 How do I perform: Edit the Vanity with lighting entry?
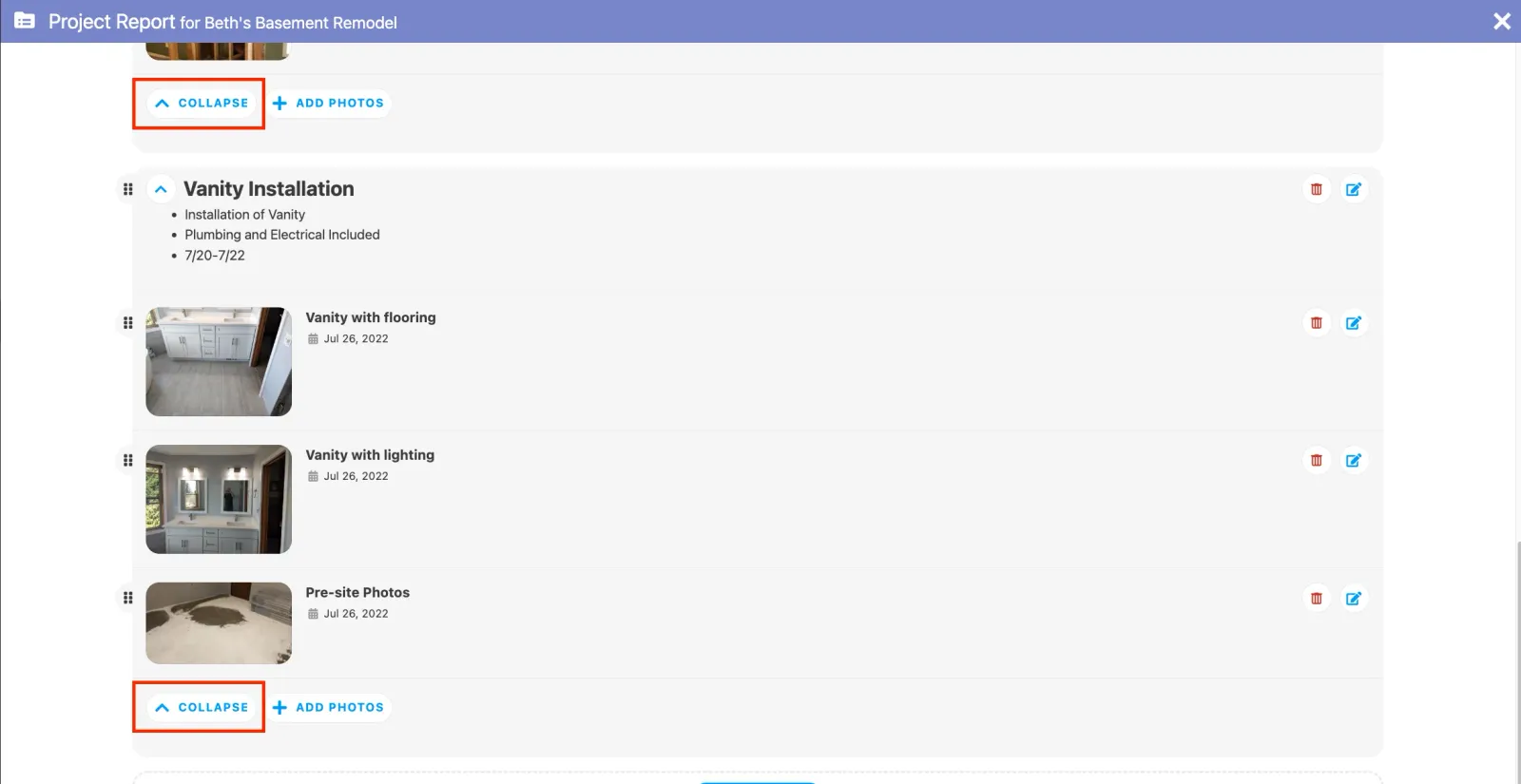coord(1353,461)
